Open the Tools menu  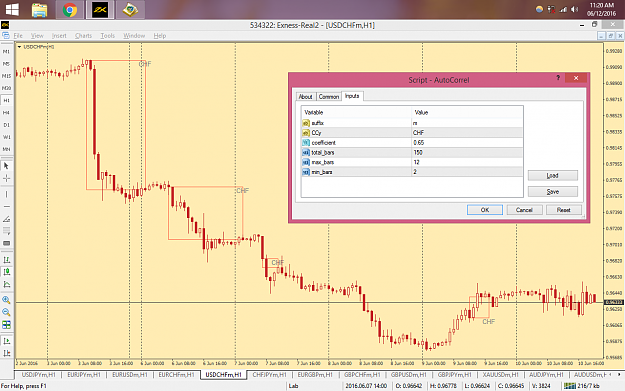(108, 35)
